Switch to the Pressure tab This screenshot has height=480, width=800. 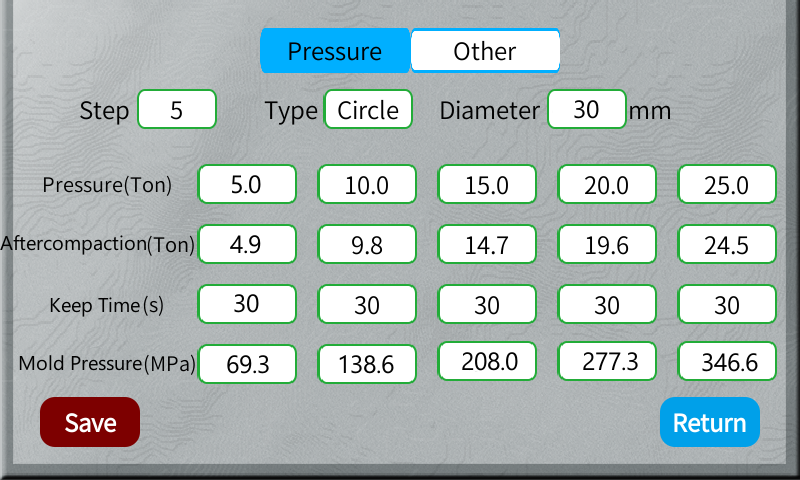pos(335,51)
